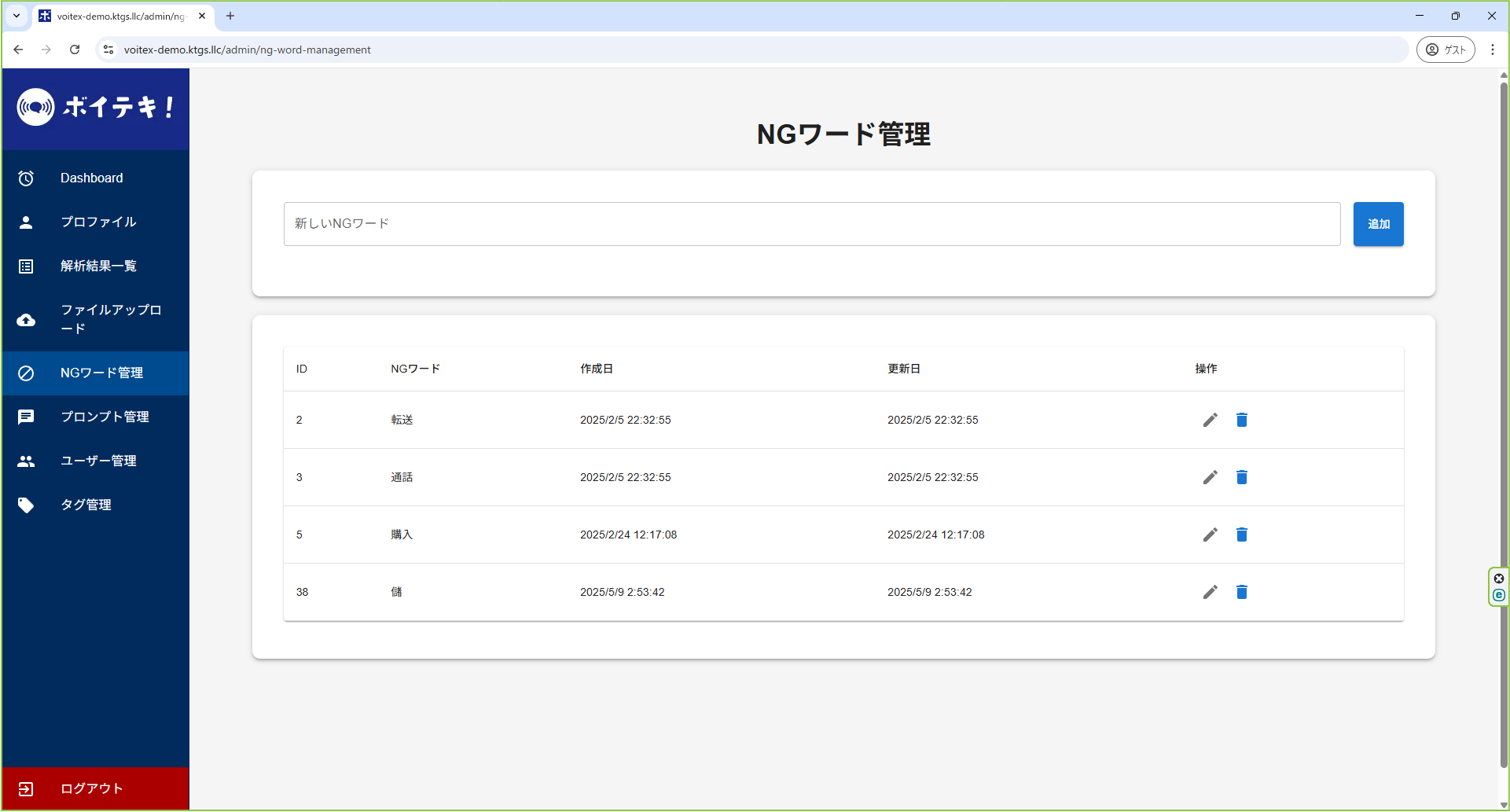1510x812 pixels.
Task: Open Dashboard clock icon in sidebar
Action: click(26, 178)
